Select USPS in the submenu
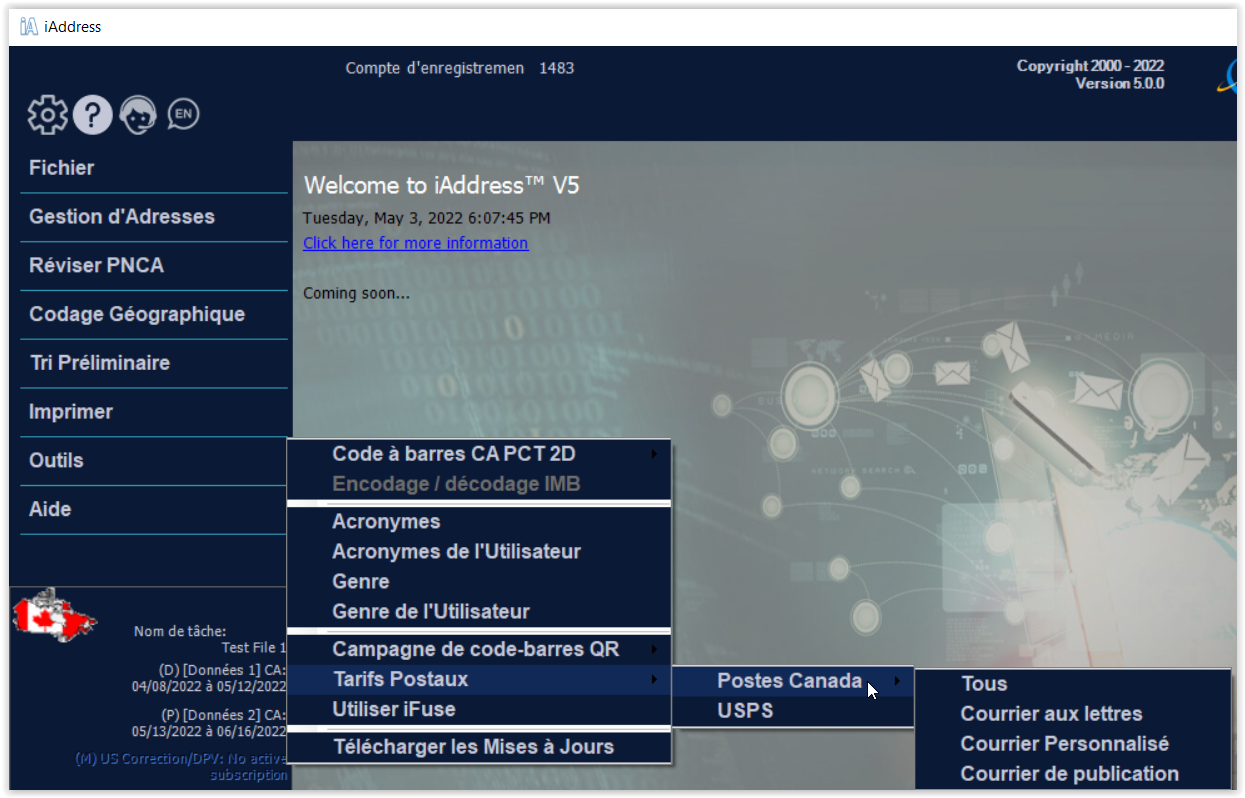 792,712
